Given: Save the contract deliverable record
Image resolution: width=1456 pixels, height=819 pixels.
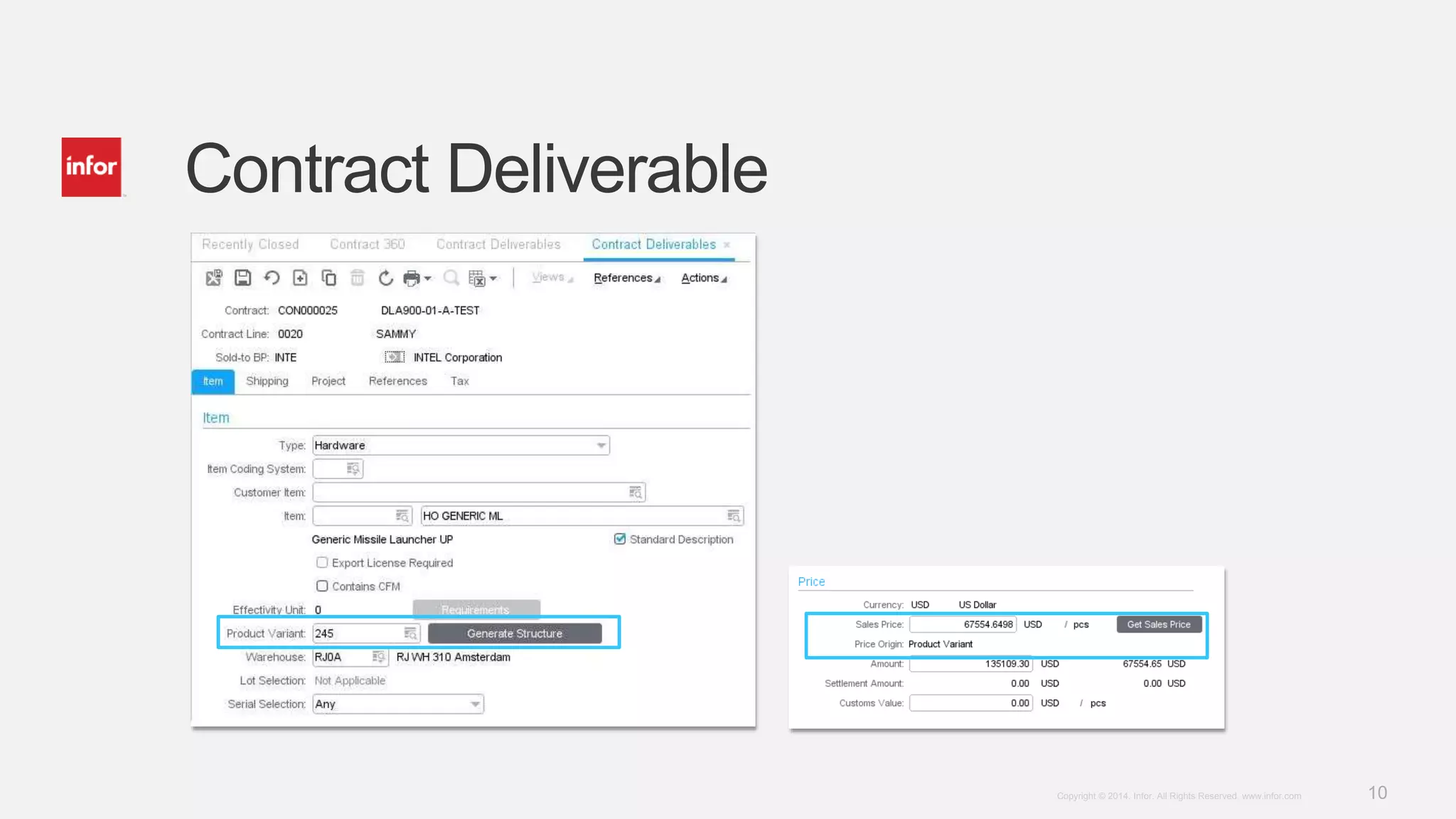Looking at the screenshot, I should click(x=243, y=278).
